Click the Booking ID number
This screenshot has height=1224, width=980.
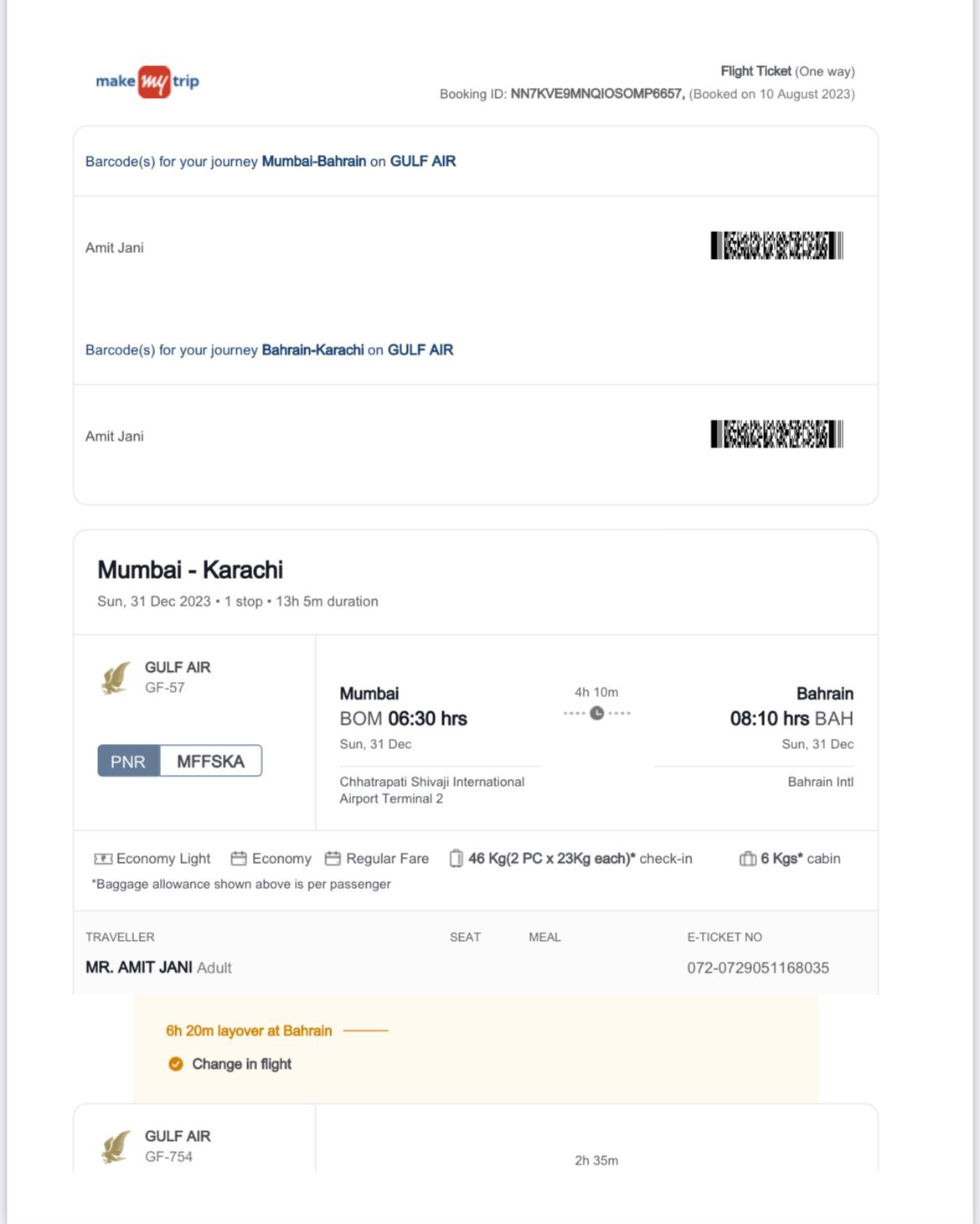click(x=597, y=94)
